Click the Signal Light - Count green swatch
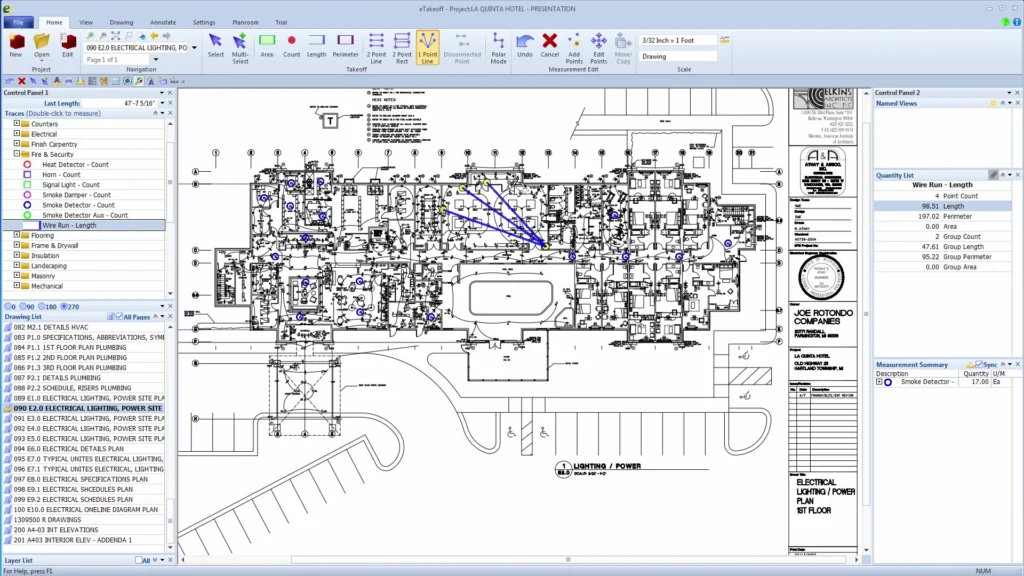This screenshot has height=576, width=1024. [27, 185]
